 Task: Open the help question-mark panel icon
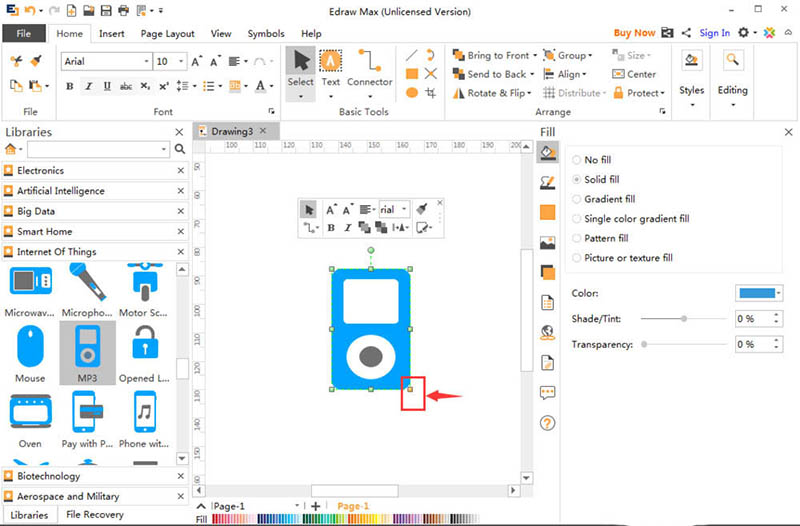point(547,423)
